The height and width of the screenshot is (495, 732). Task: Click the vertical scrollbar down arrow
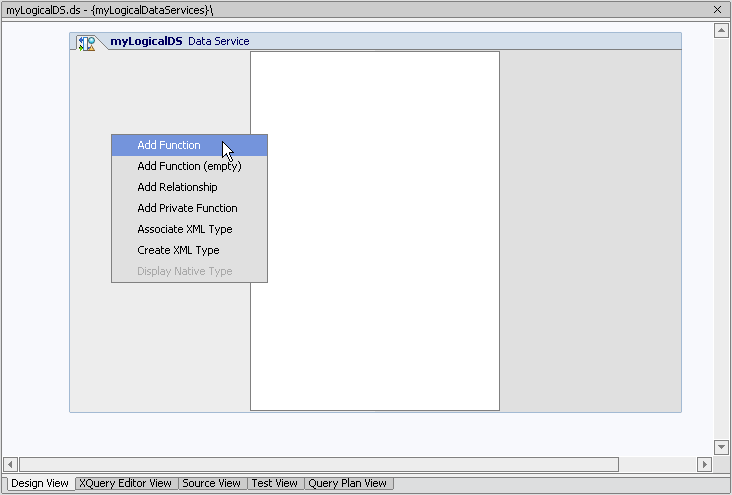(721, 447)
